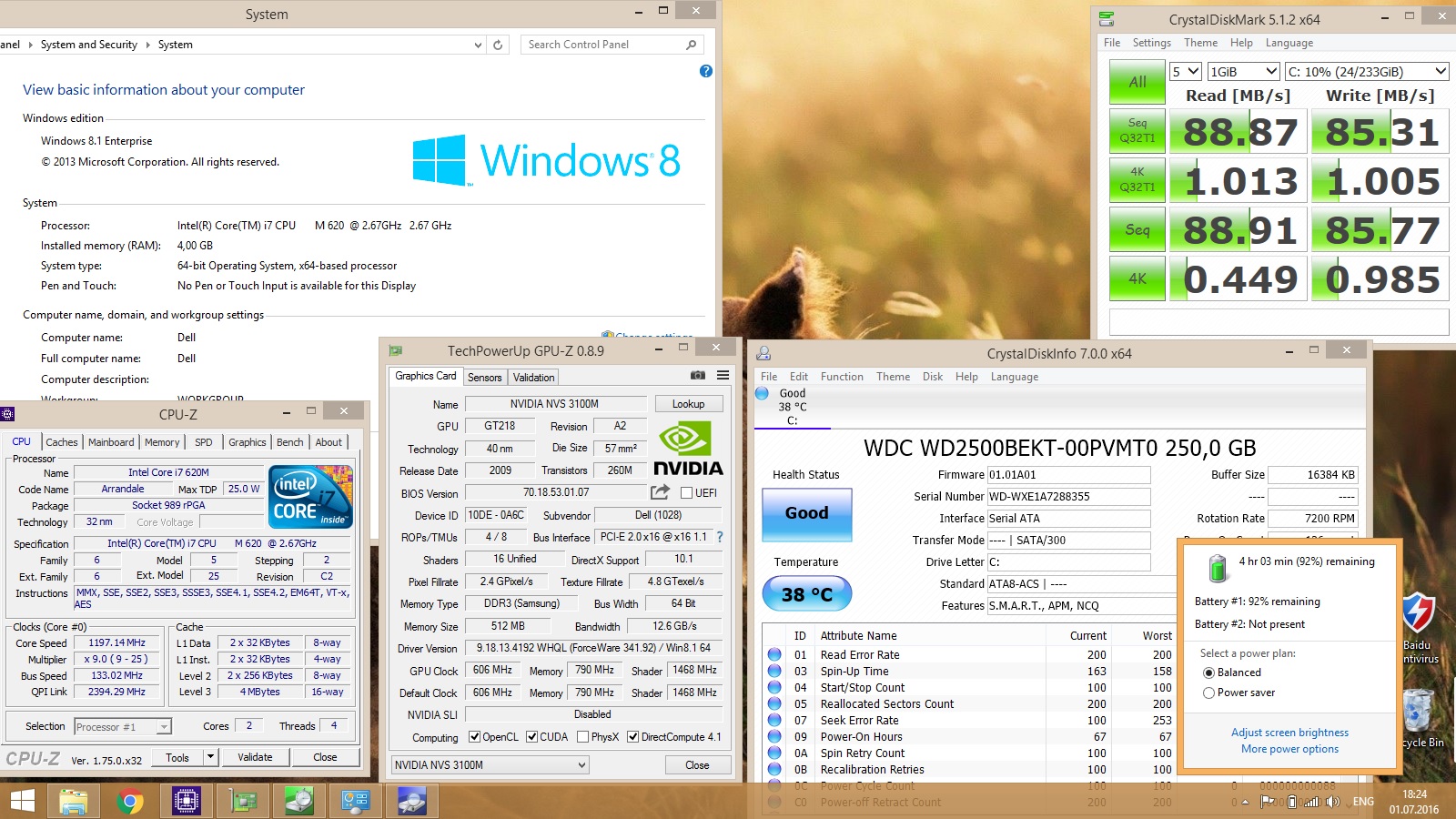
Task: Refresh the Control Panel address bar
Action: (498, 45)
